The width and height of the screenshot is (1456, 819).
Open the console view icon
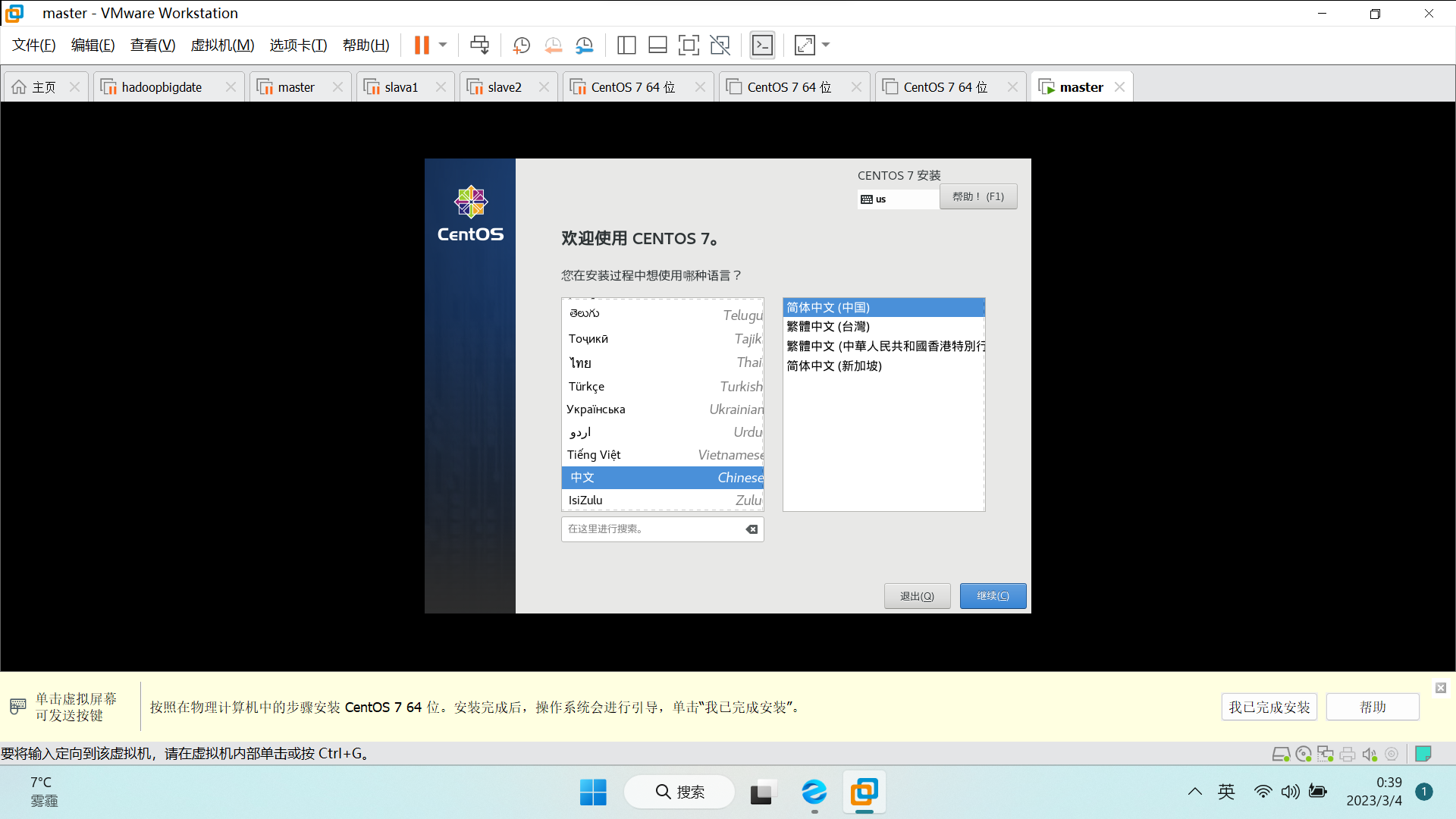coord(762,45)
